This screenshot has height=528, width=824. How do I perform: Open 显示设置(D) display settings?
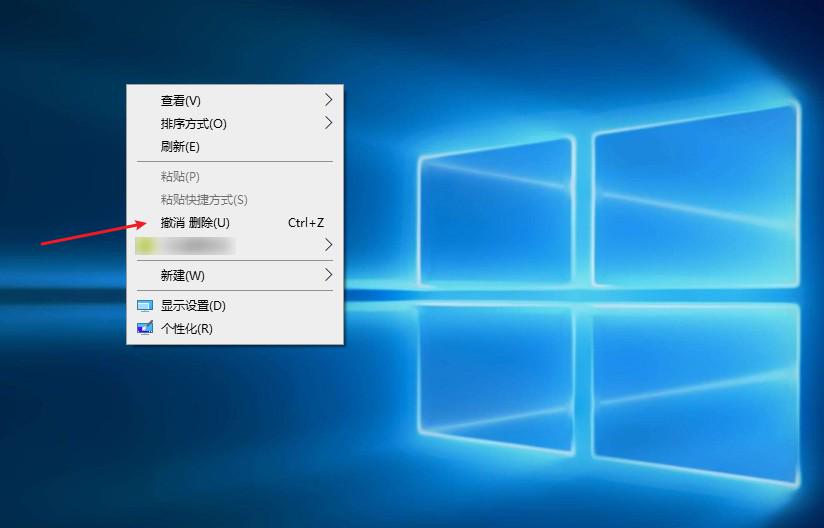235,305
